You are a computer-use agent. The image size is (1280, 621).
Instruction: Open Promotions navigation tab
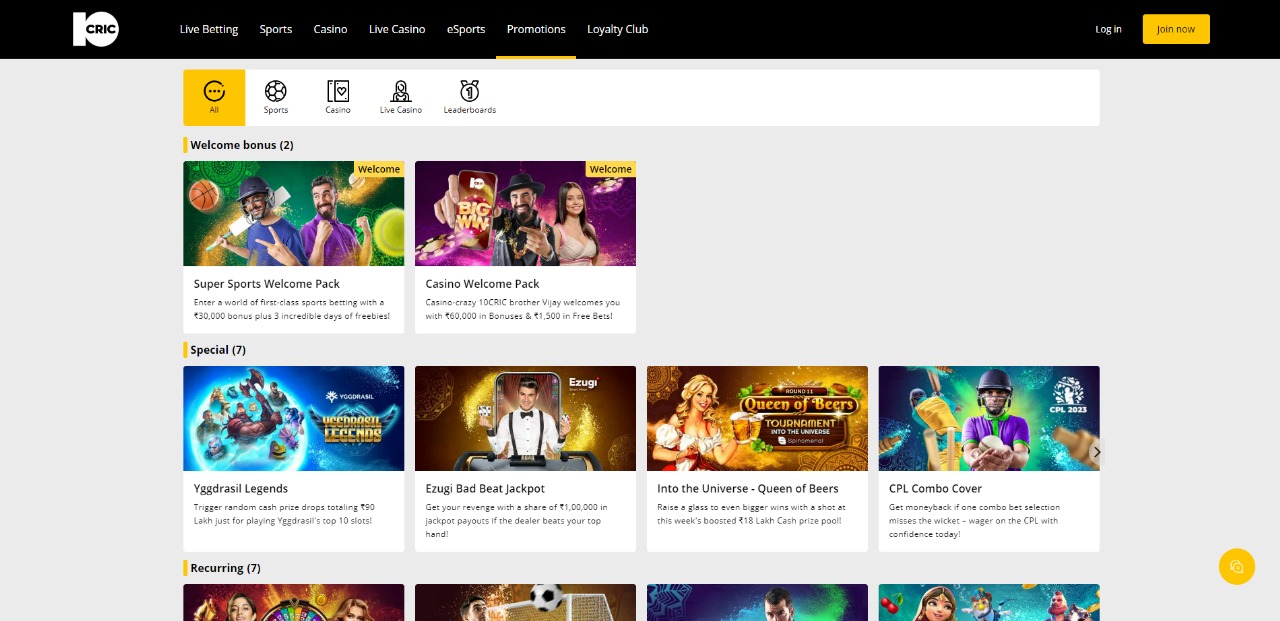(536, 29)
